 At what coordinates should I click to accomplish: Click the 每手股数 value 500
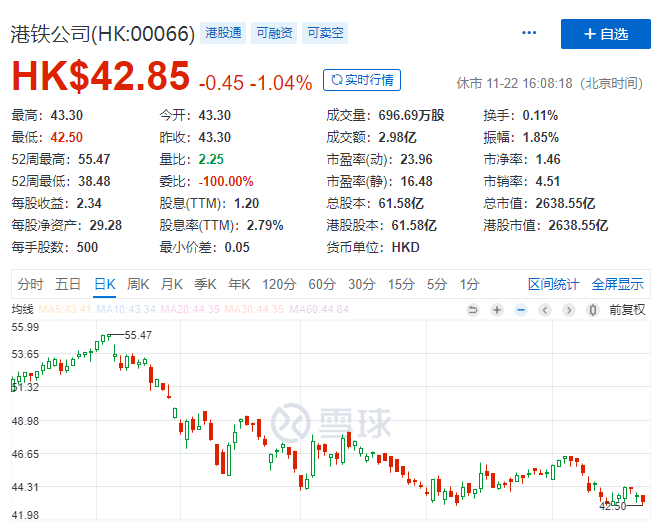click(x=87, y=247)
